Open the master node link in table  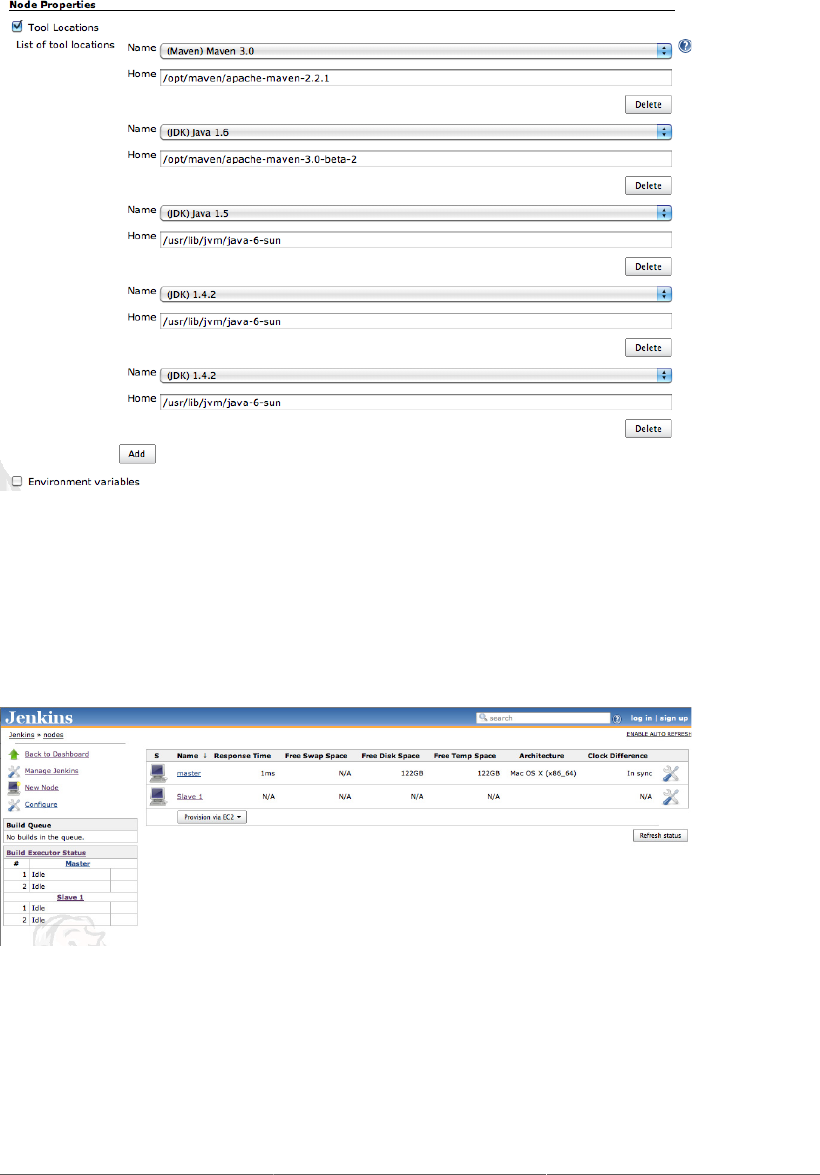(188, 773)
